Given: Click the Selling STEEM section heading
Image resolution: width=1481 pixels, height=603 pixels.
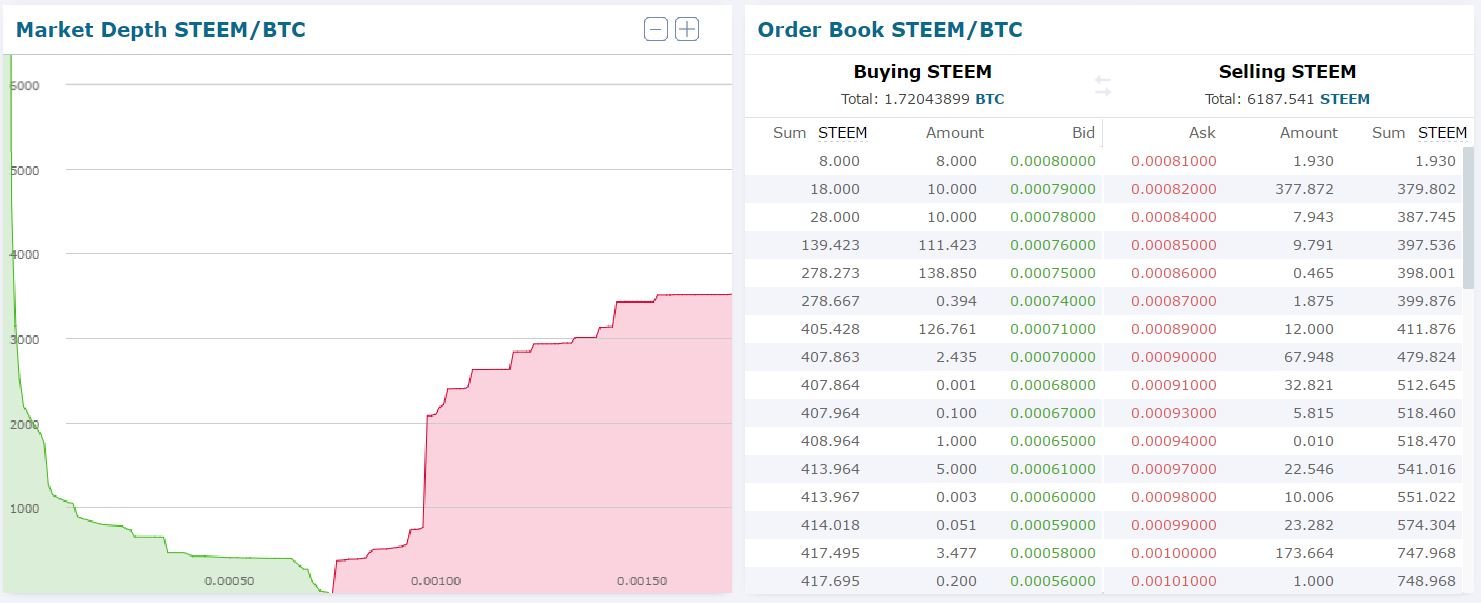Looking at the screenshot, I should (1286, 71).
